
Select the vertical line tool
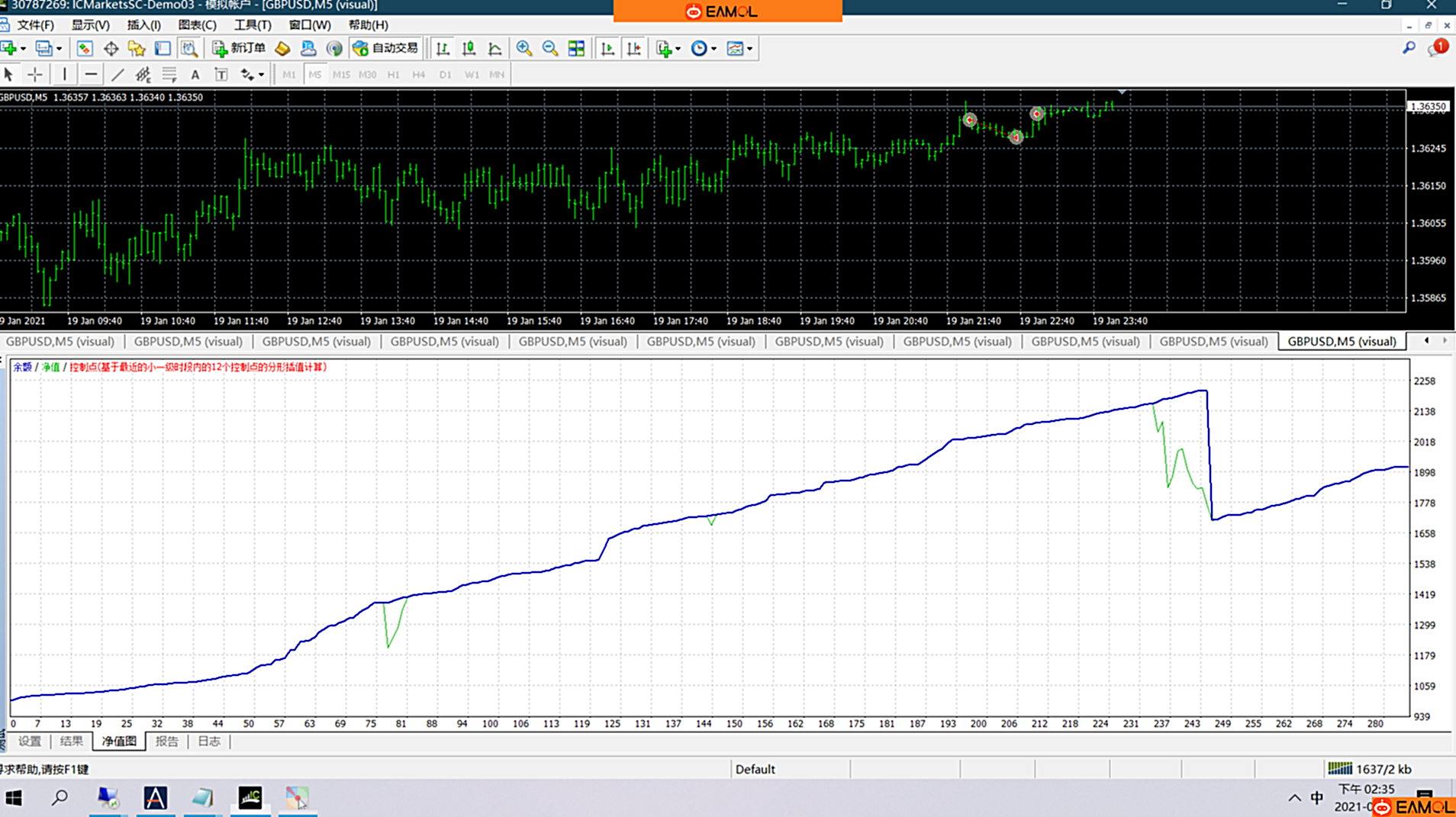65,74
